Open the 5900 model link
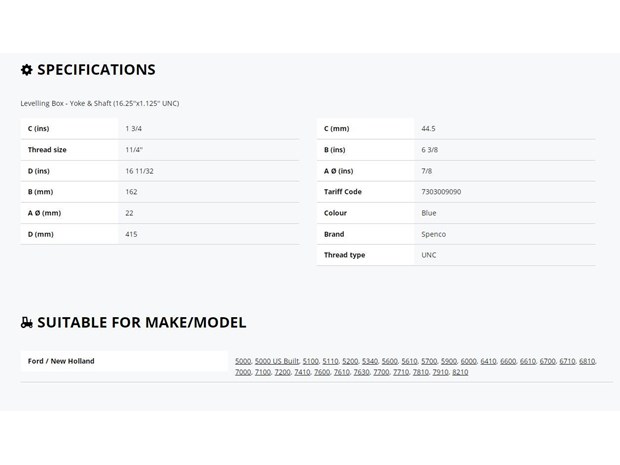The width and height of the screenshot is (620, 465). 449,361
